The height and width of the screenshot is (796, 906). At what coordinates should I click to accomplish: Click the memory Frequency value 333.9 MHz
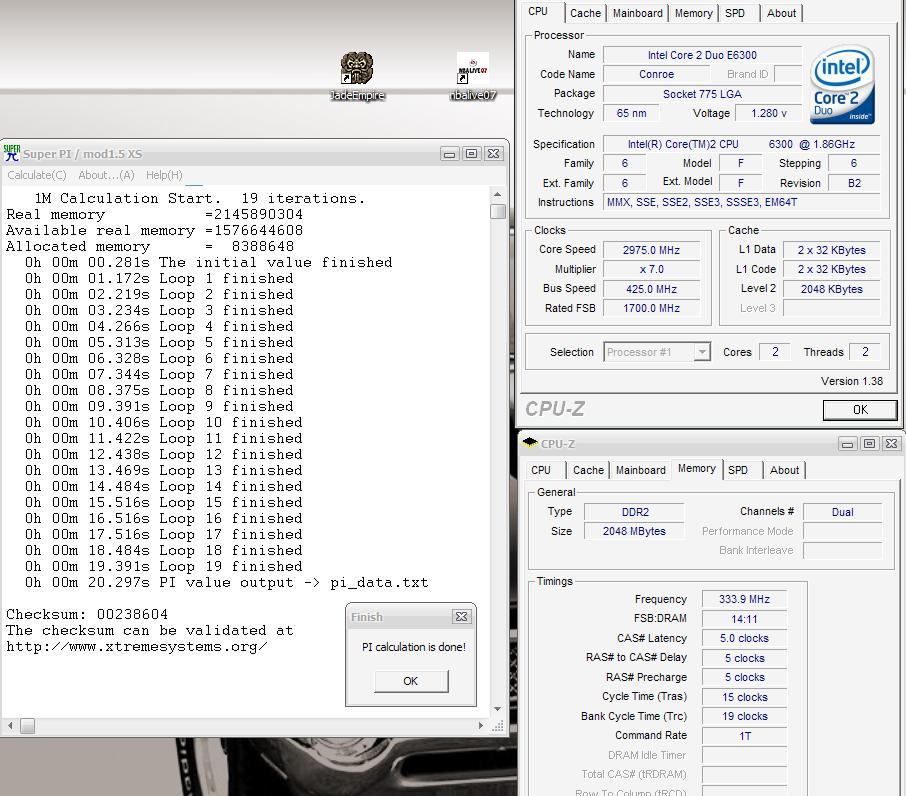[x=744, y=600]
